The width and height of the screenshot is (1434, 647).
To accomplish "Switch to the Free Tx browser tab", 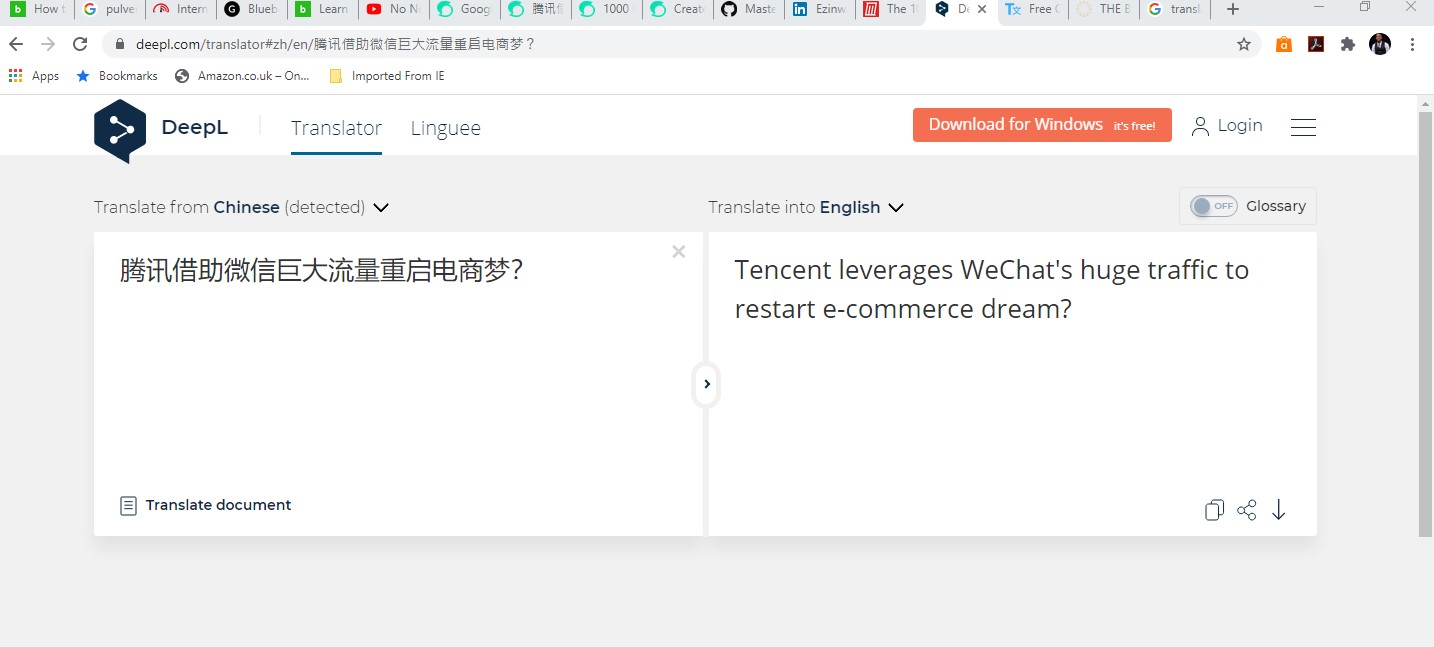I will (1033, 9).
